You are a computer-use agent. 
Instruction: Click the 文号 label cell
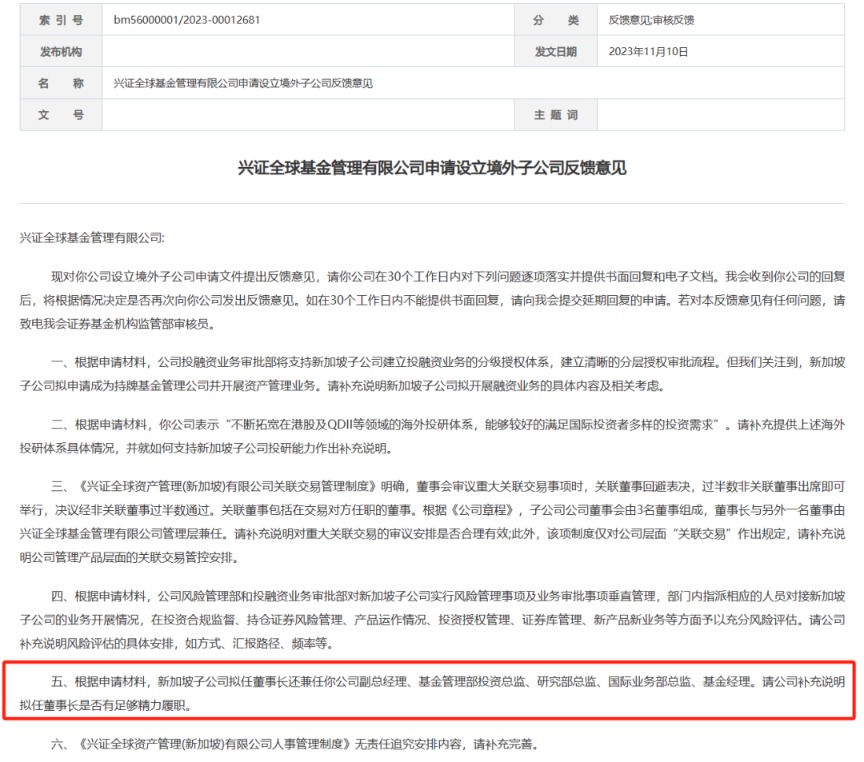pos(61,115)
